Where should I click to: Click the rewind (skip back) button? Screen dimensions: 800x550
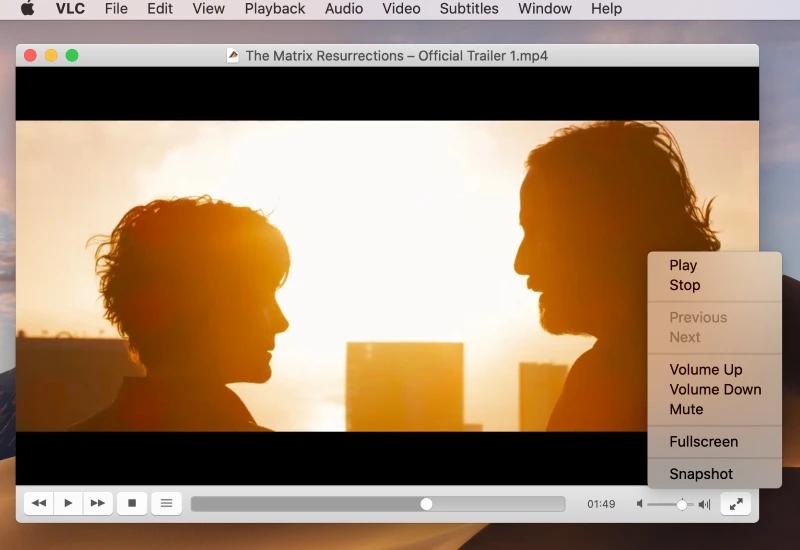point(39,504)
